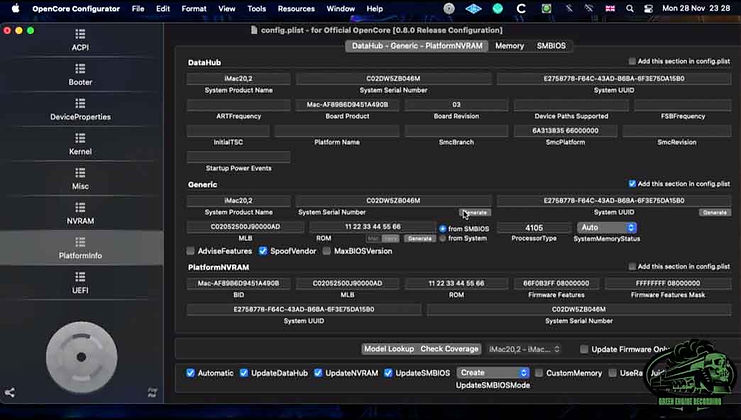The width and height of the screenshot is (741, 420).
Task: Uncheck the SpoofVendor checkbox
Action: pyautogui.click(x=263, y=251)
